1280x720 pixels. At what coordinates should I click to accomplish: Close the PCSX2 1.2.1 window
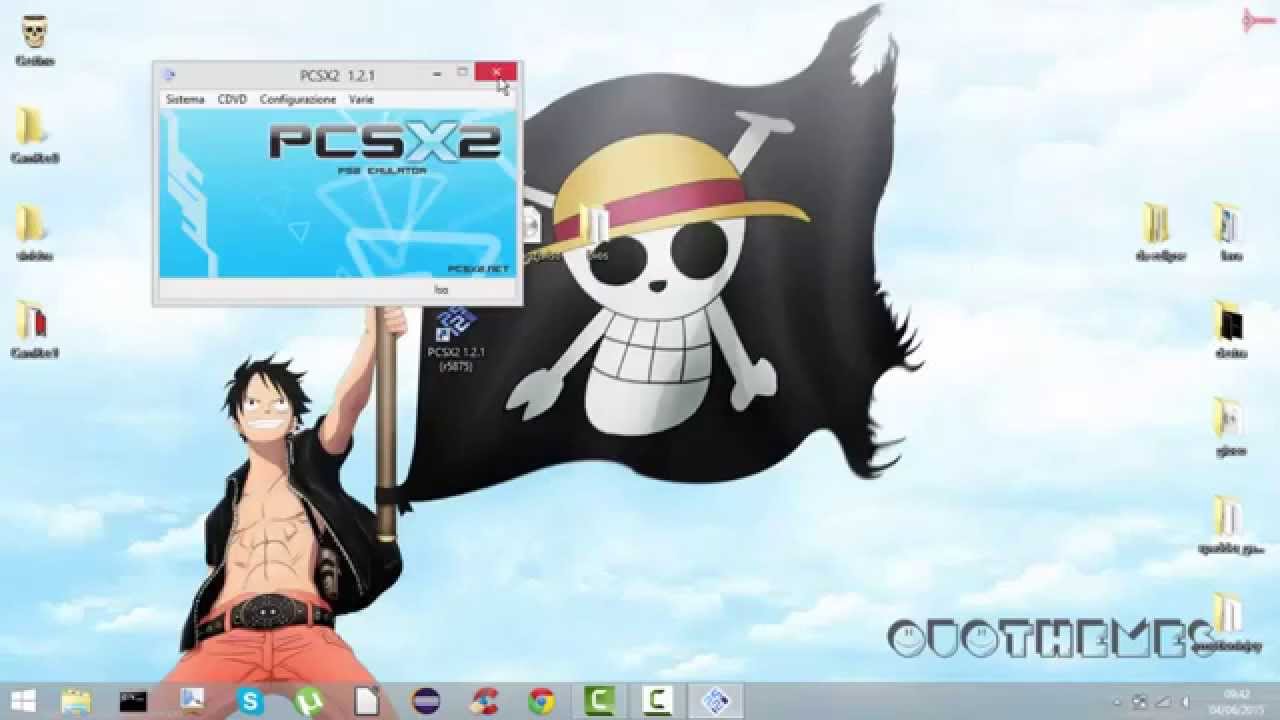(496, 72)
